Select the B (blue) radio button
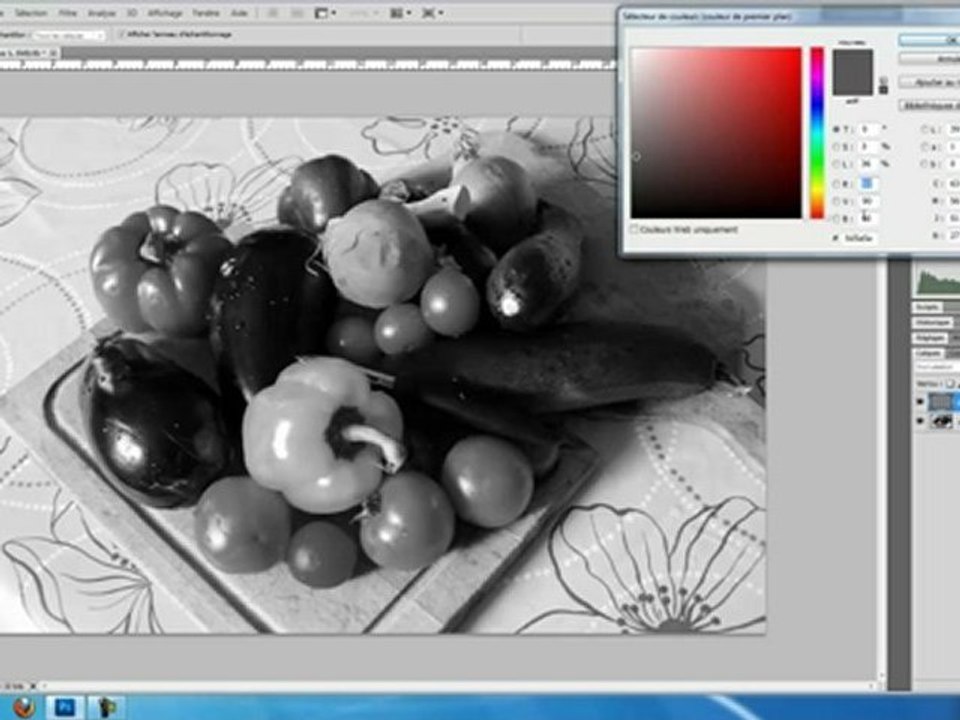This screenshot has width=960, height=720. point(836,219)
